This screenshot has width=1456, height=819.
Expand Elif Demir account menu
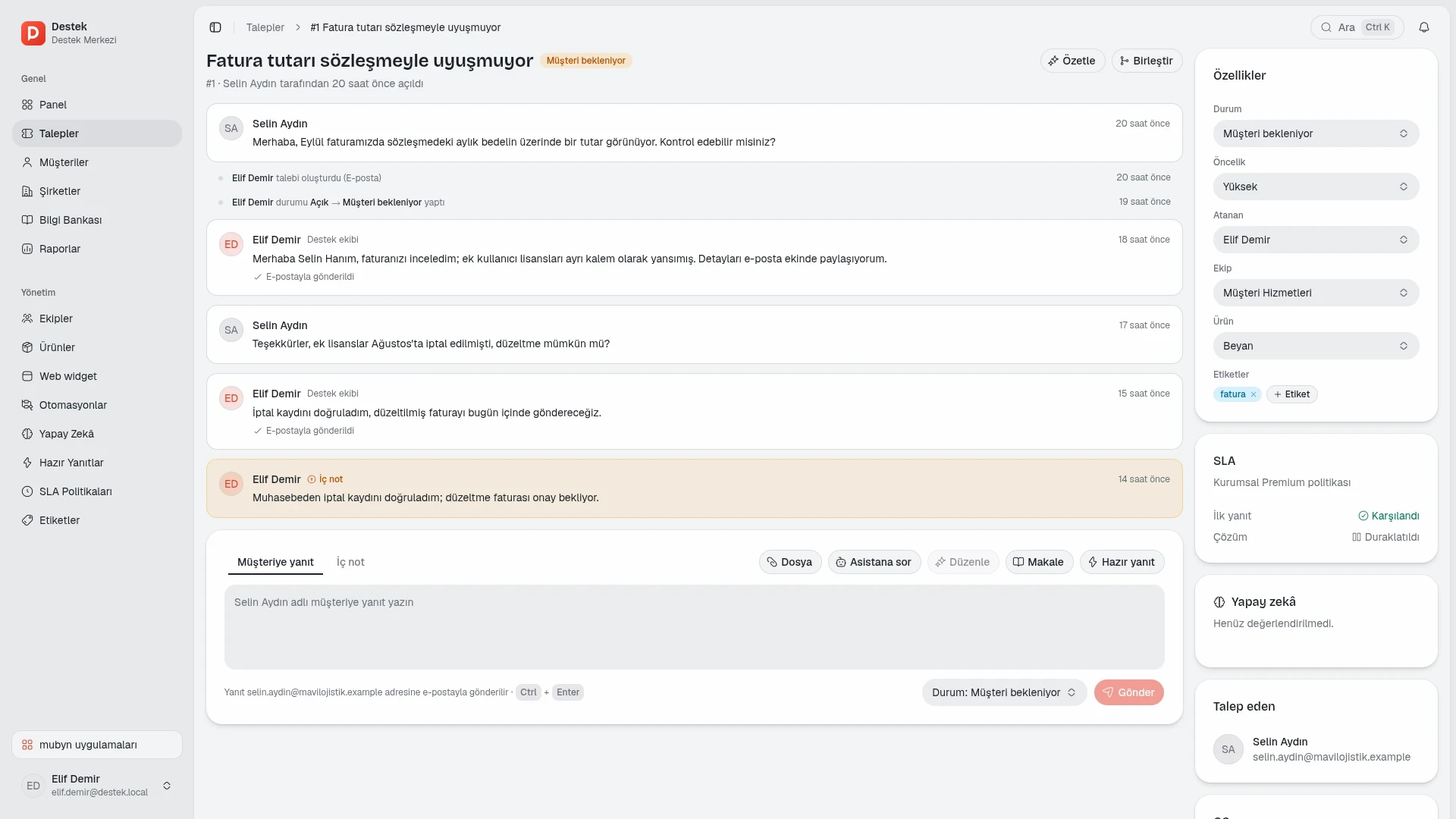[x=97, y=786]
